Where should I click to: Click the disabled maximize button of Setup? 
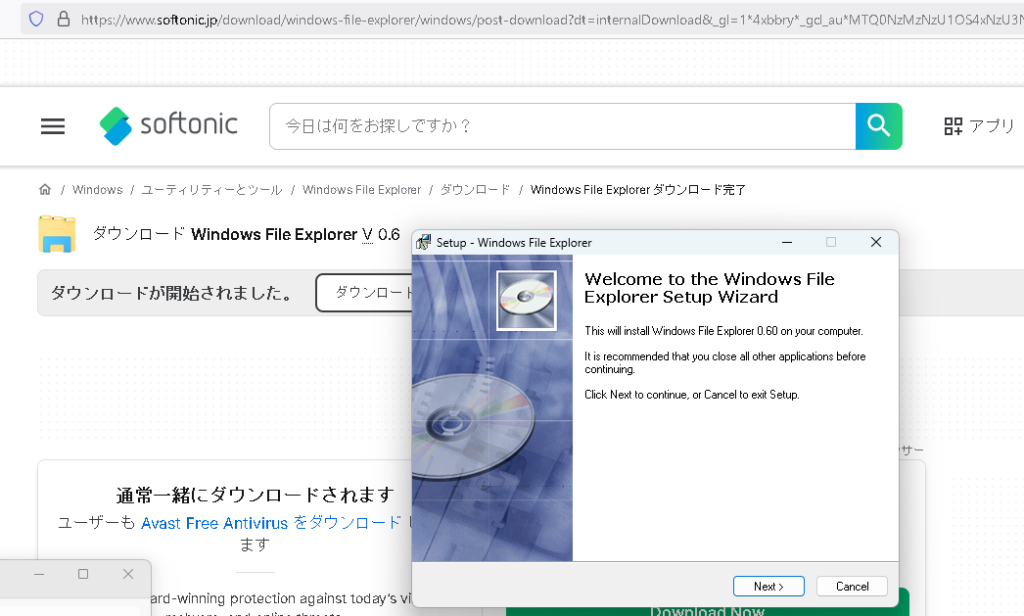tap(831, 242)
